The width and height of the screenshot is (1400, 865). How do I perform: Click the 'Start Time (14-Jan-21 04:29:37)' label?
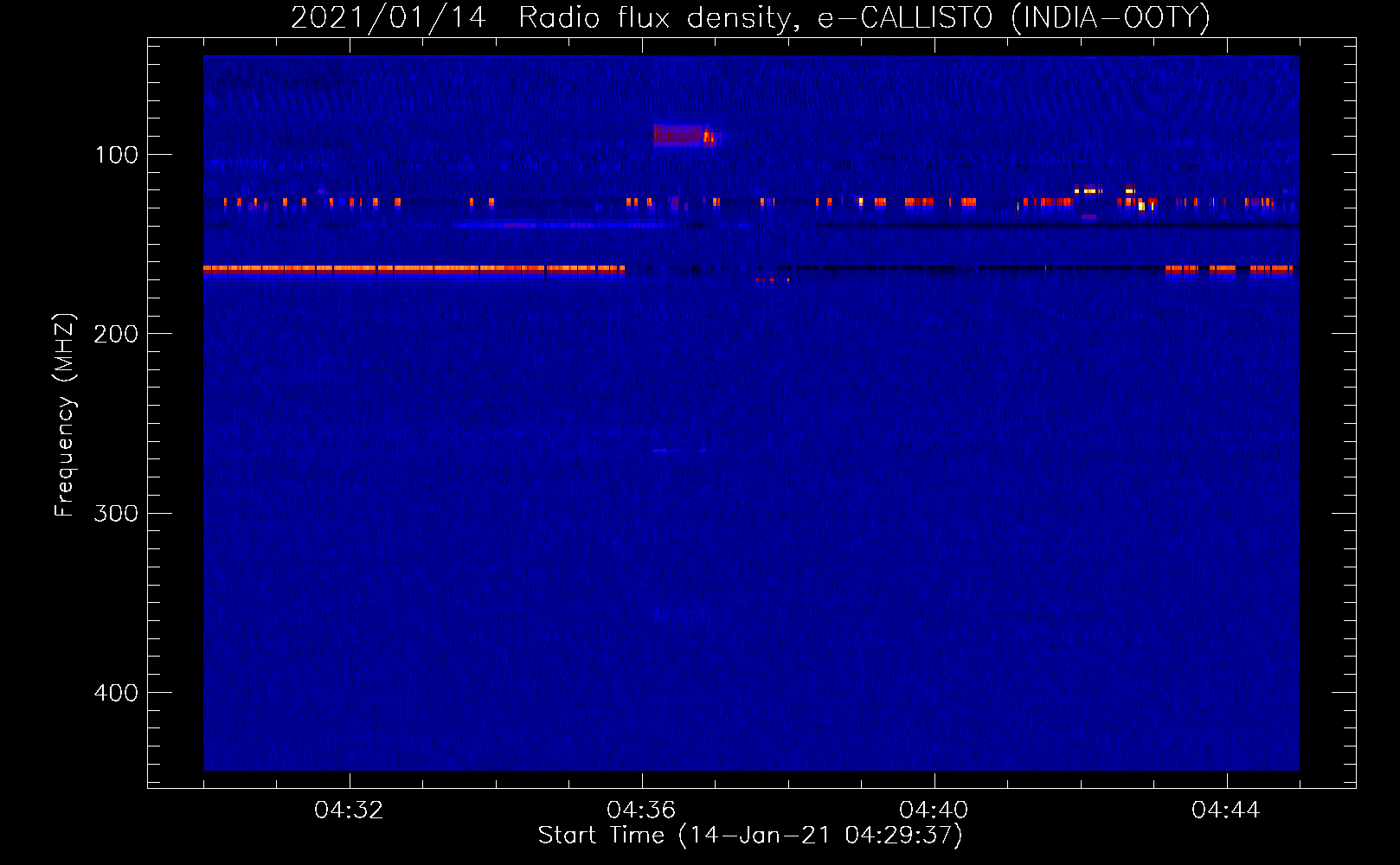tap(750, 836)
